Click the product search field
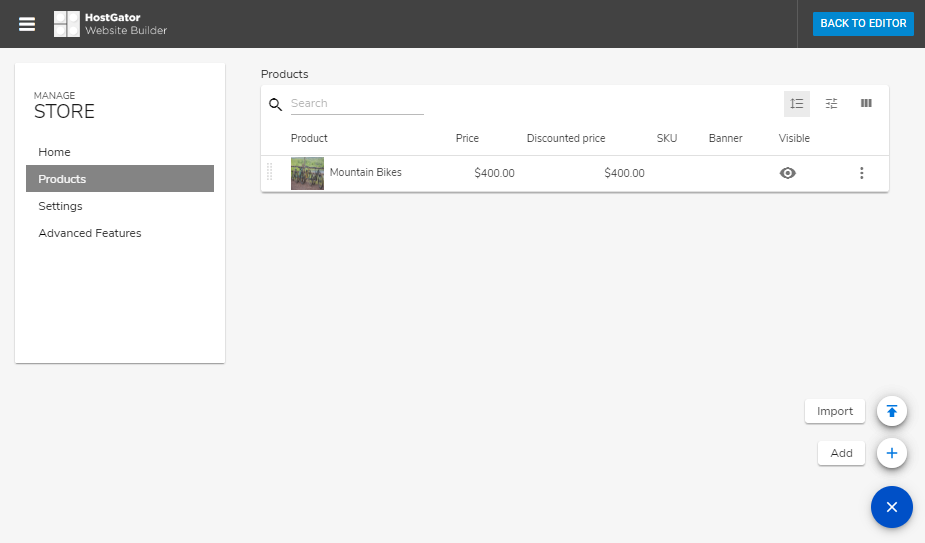Image resolution: width=925 pixels, height=543 pixels. (356, 104)
